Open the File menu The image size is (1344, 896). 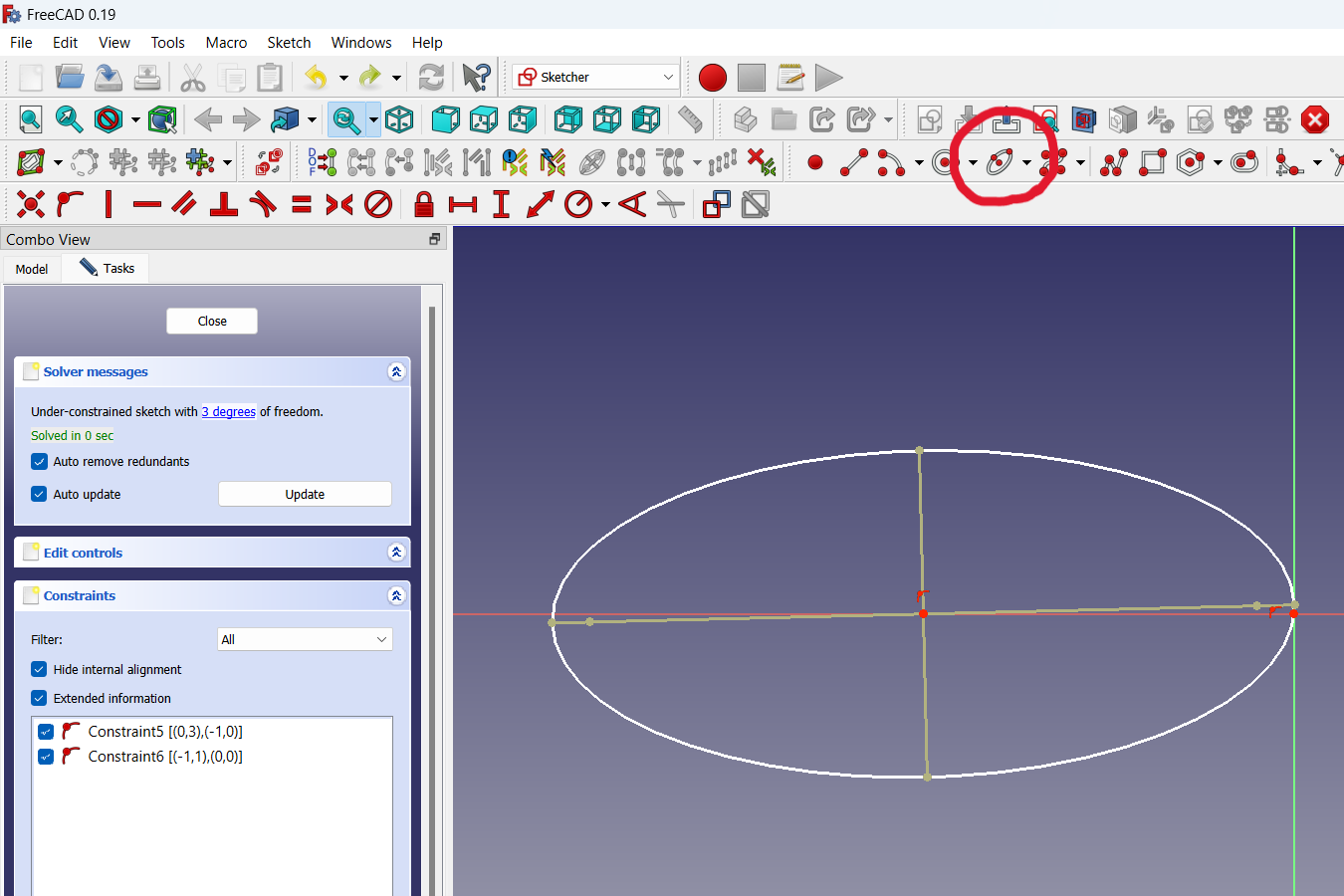click(x=21, y=43)
